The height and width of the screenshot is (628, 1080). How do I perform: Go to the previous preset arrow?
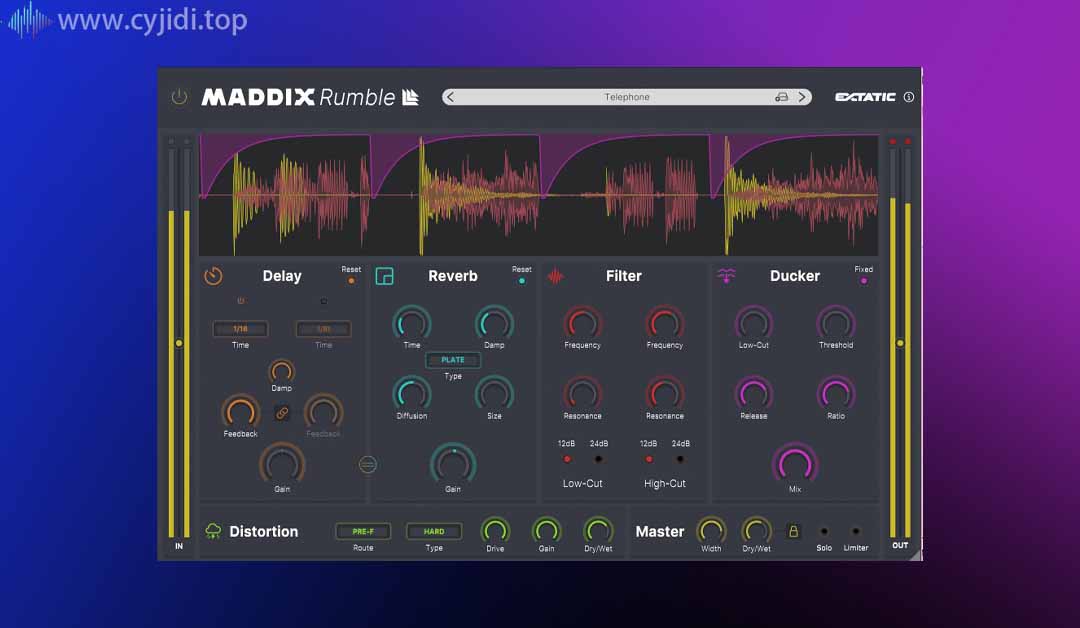(x=450, y=97)
